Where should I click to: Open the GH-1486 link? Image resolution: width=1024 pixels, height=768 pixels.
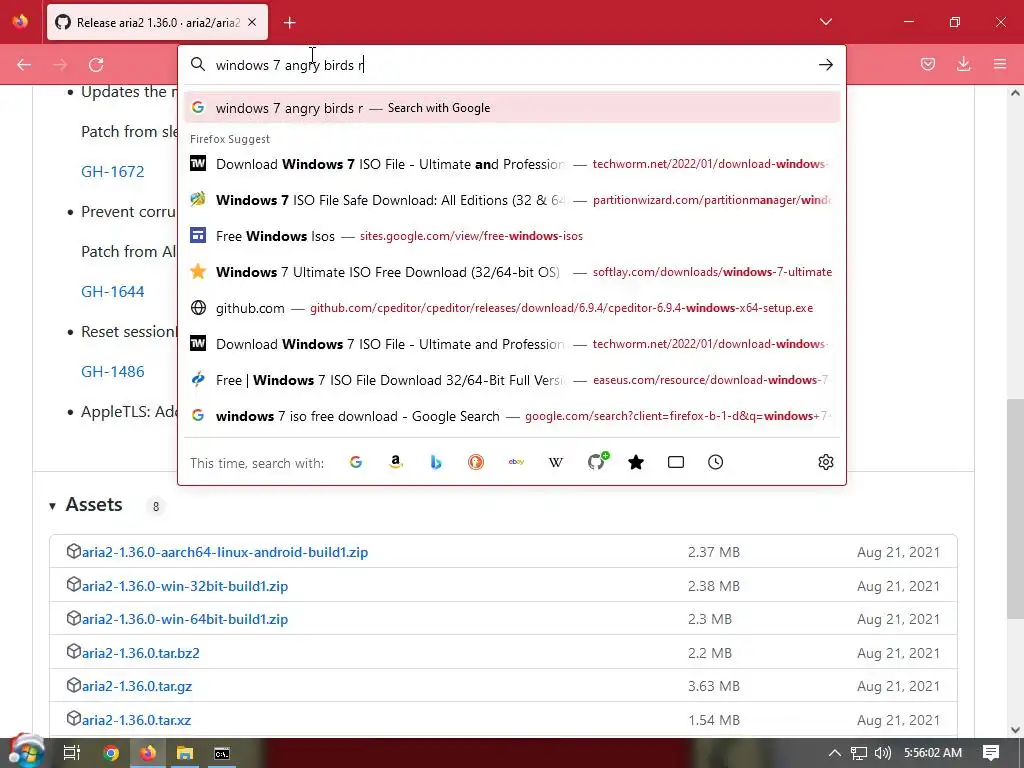click(x=112, y=372)
